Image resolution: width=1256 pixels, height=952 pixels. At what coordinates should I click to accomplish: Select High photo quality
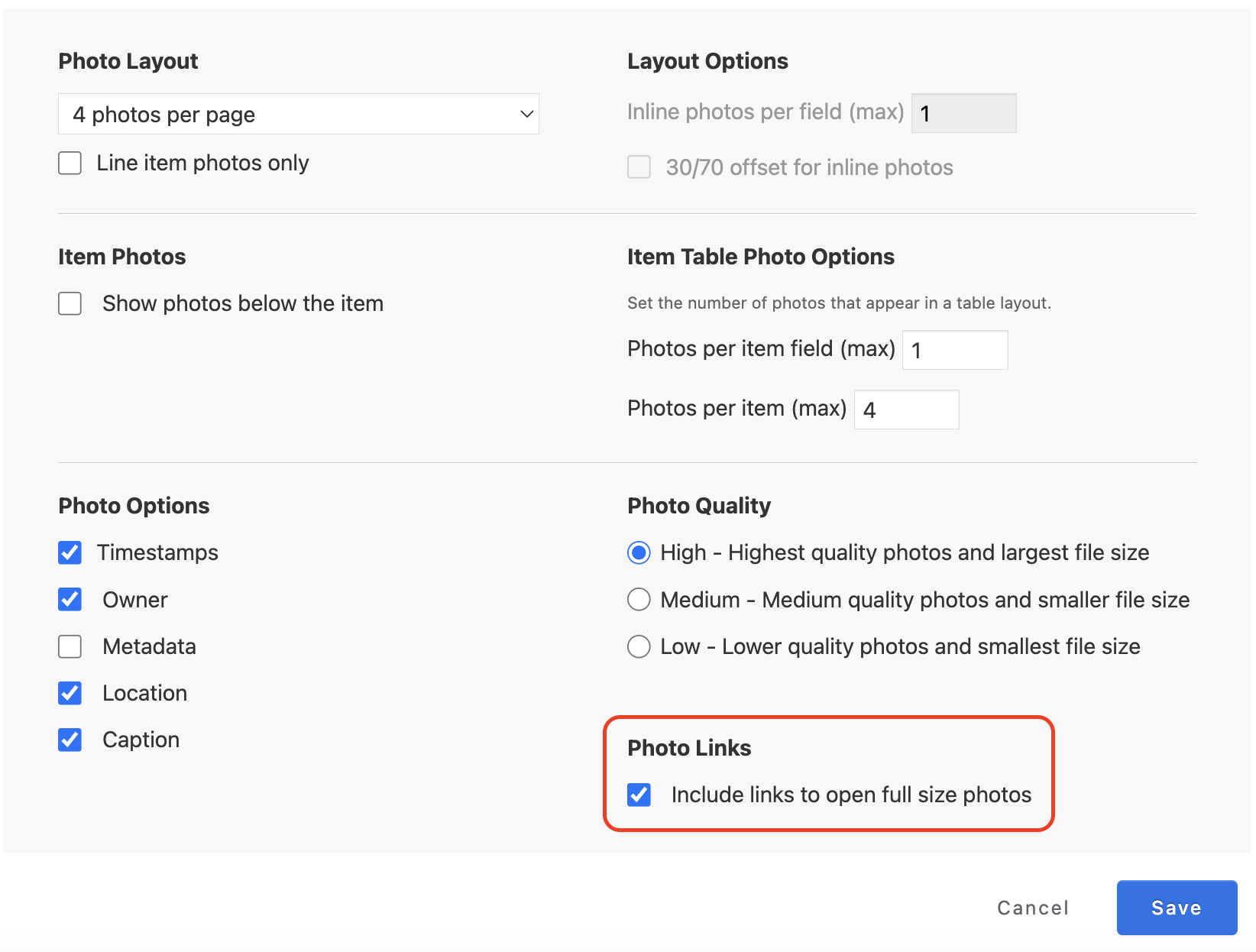coord(639,552)
